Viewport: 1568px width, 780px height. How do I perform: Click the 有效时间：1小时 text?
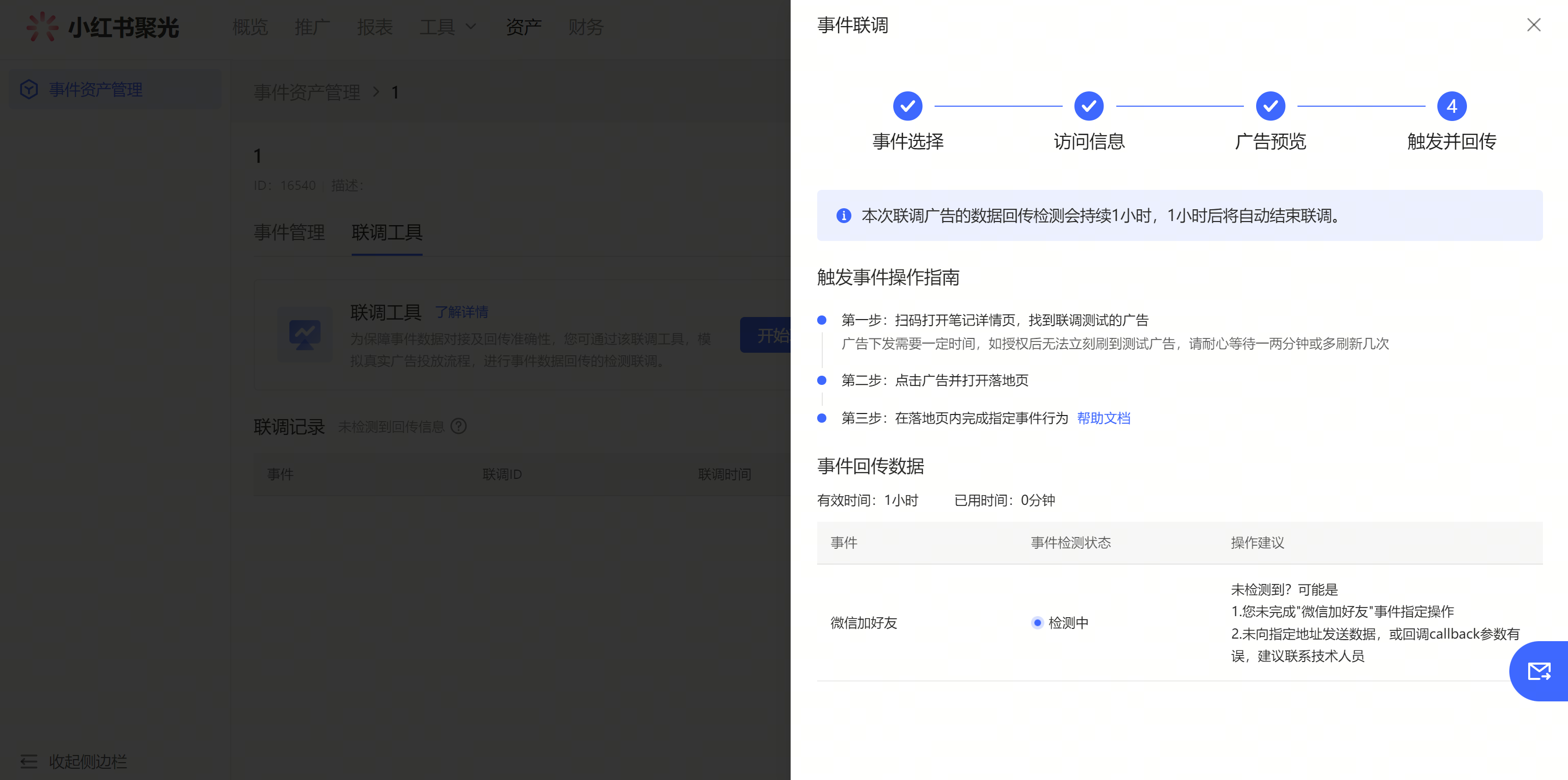[x=867, y=500]
